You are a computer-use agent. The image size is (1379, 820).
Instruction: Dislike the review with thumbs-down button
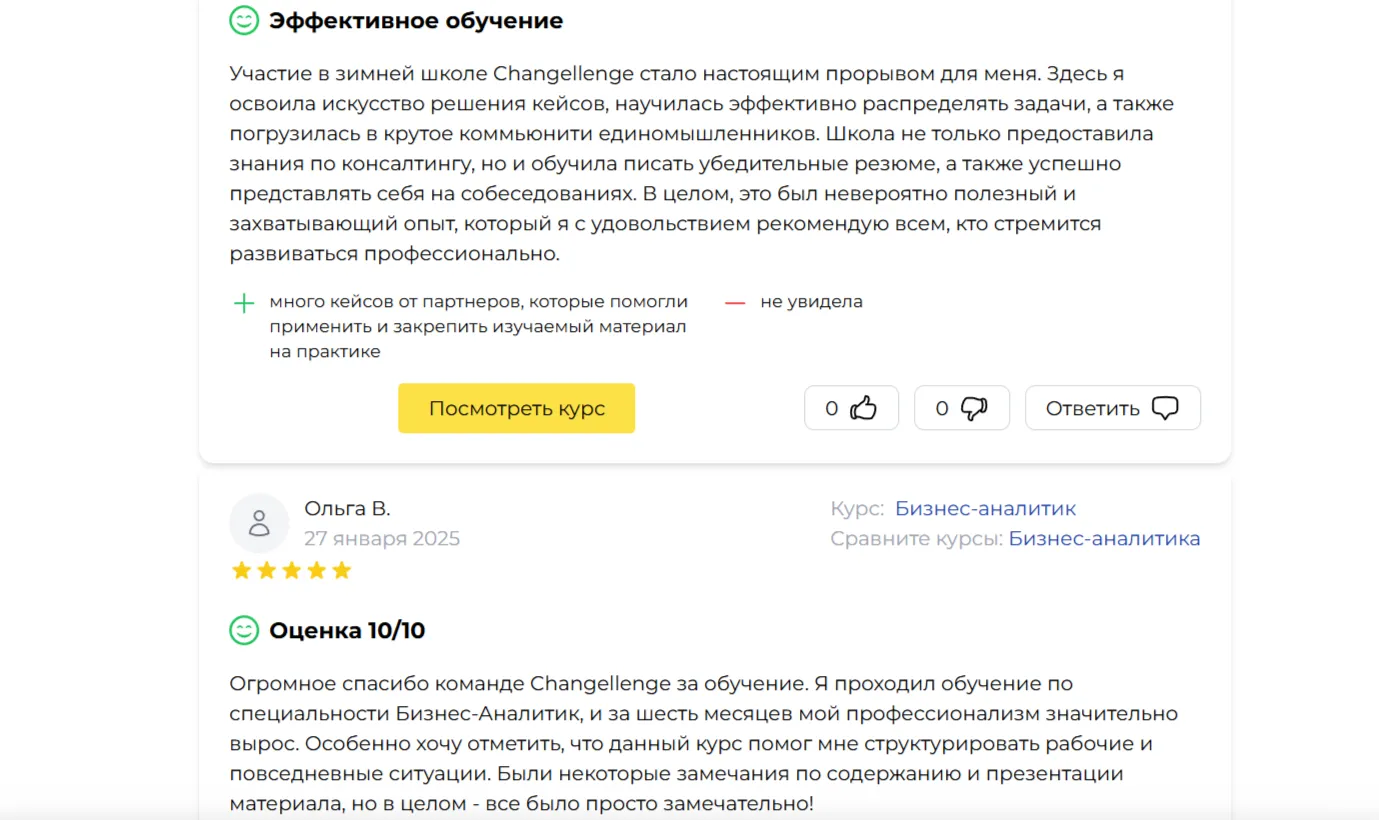962,408
